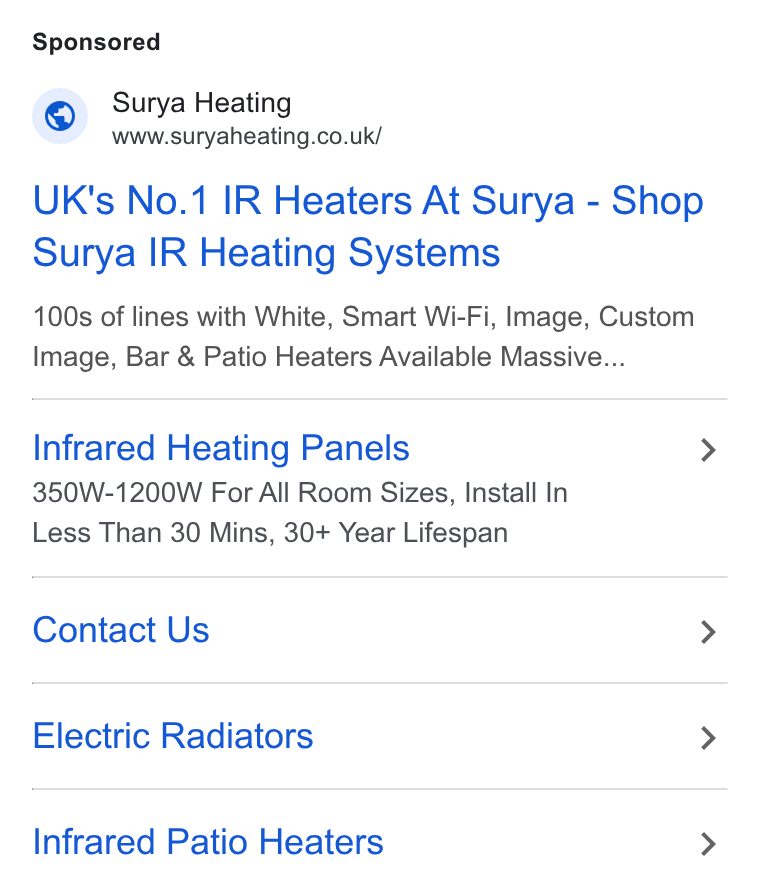The width and height of the screenshot is (760, 894).
Task: Select the chevron for Infrared Patio Heaters
Action: click(x=708, y=844)
